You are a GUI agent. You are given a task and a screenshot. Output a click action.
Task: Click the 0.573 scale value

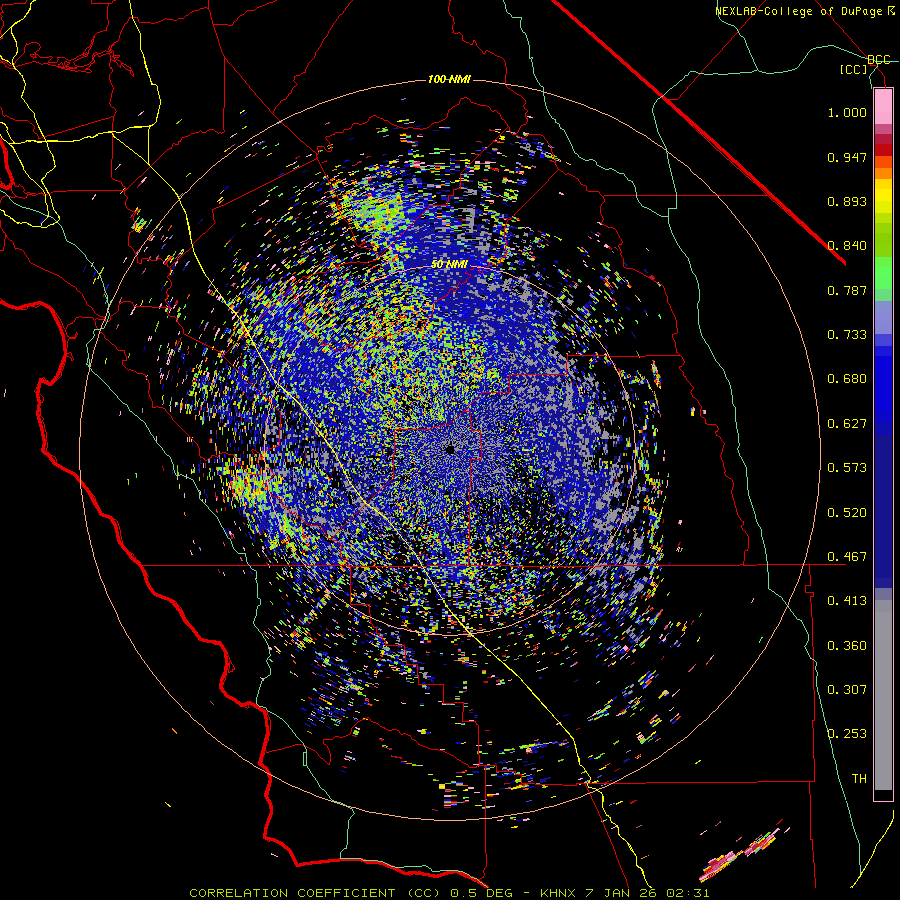point(847,468)
